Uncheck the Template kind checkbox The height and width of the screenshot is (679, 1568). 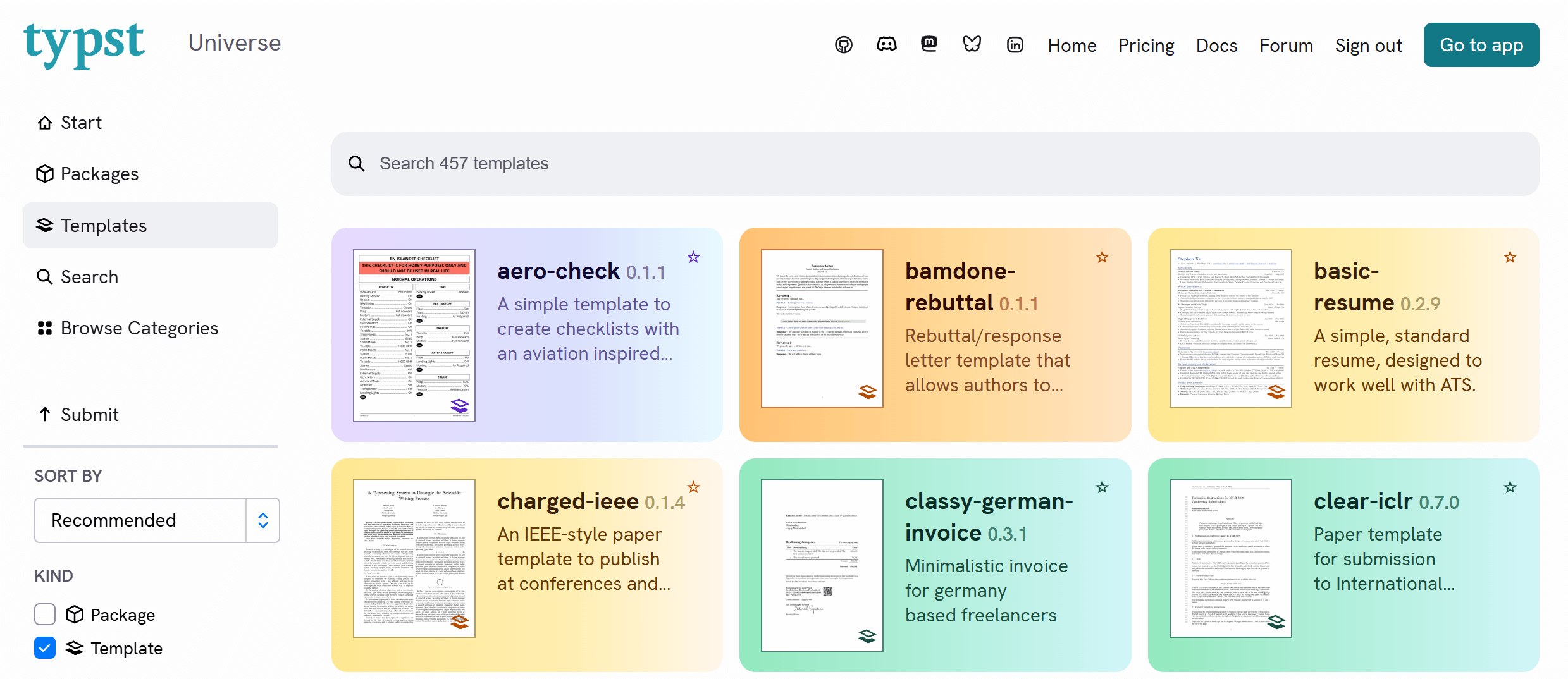[x=45, y=648]
